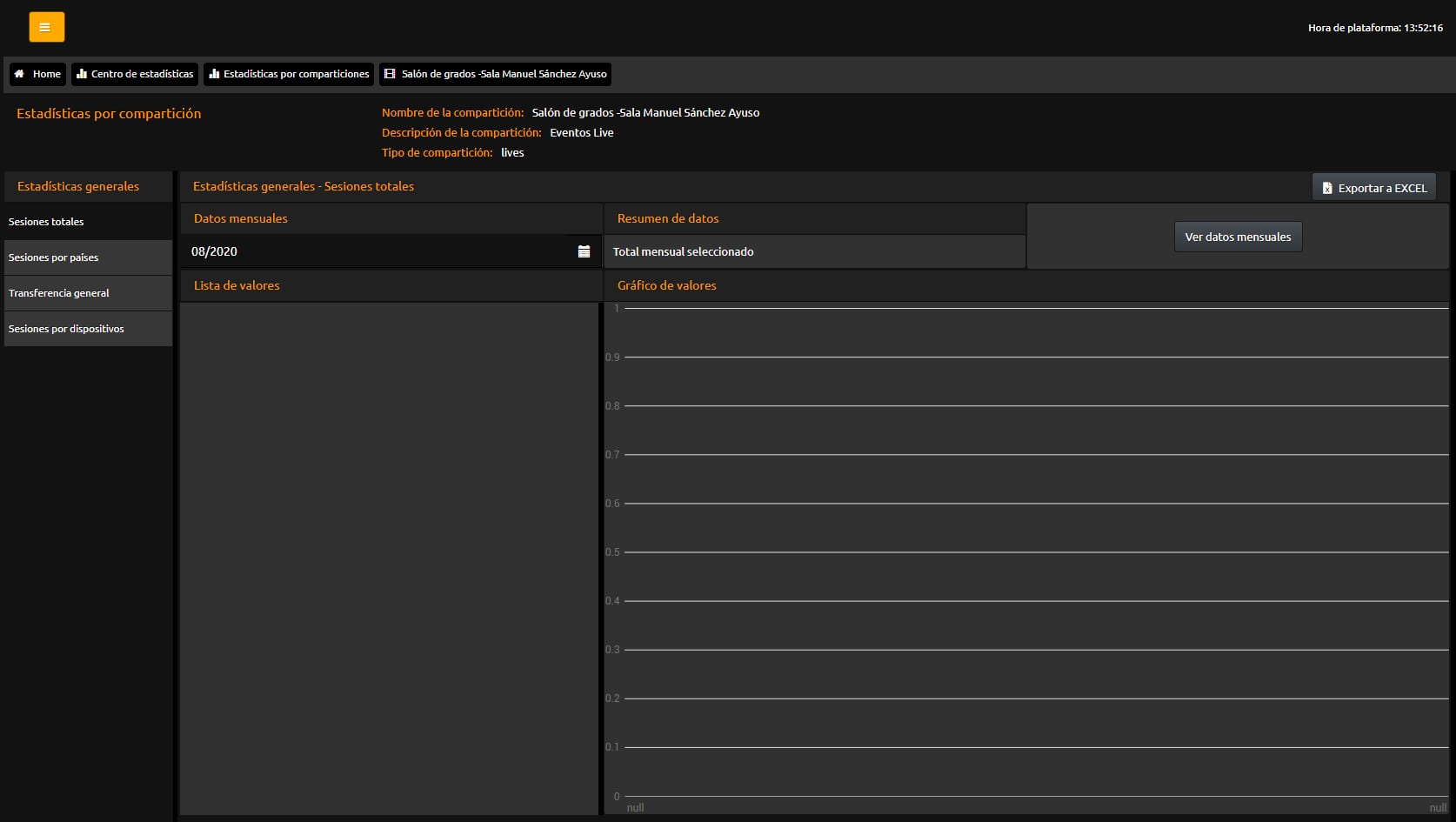Click the Home breadcrumb house icon
The width and height of the screenshot is (1456, 822).
click(x=19, y=74)
